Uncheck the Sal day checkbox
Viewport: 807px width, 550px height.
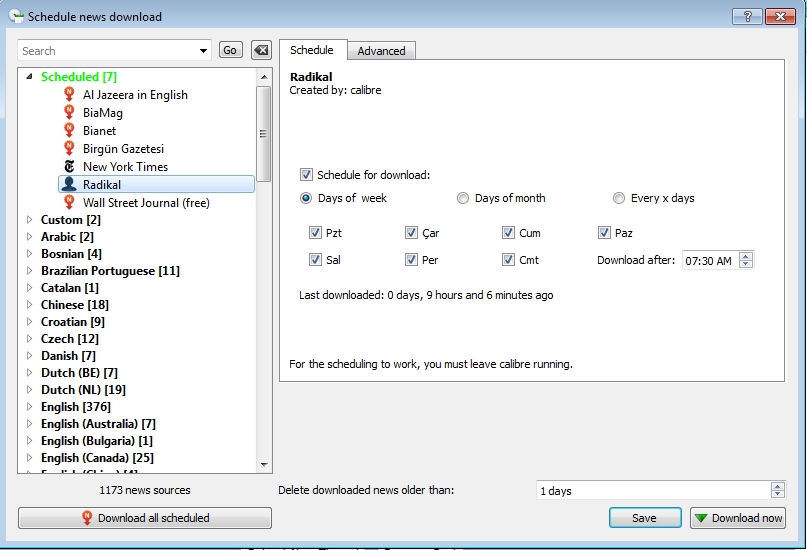click(x=315, y=259)
